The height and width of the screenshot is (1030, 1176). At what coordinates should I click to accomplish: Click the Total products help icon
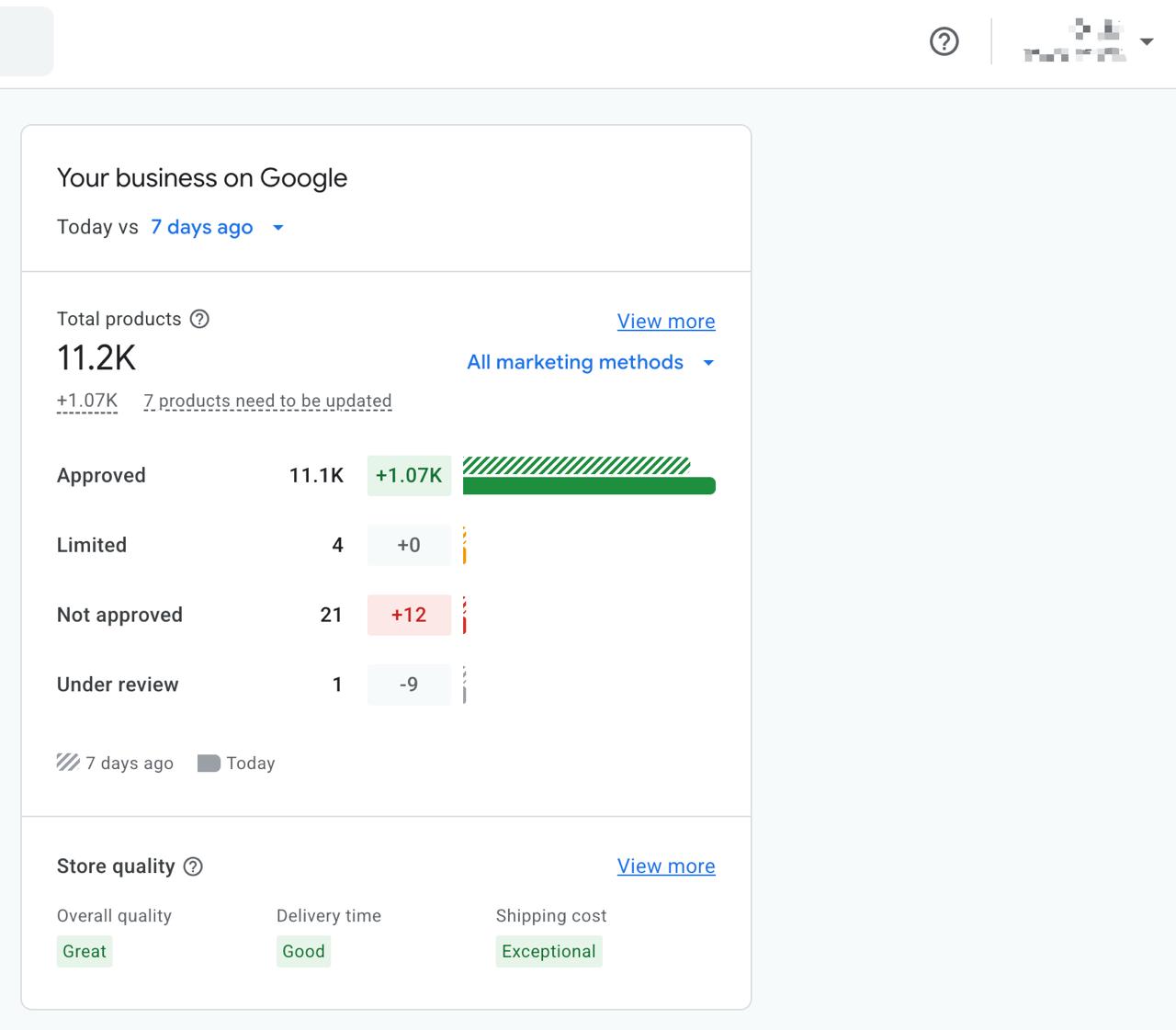tap(199, 319)
